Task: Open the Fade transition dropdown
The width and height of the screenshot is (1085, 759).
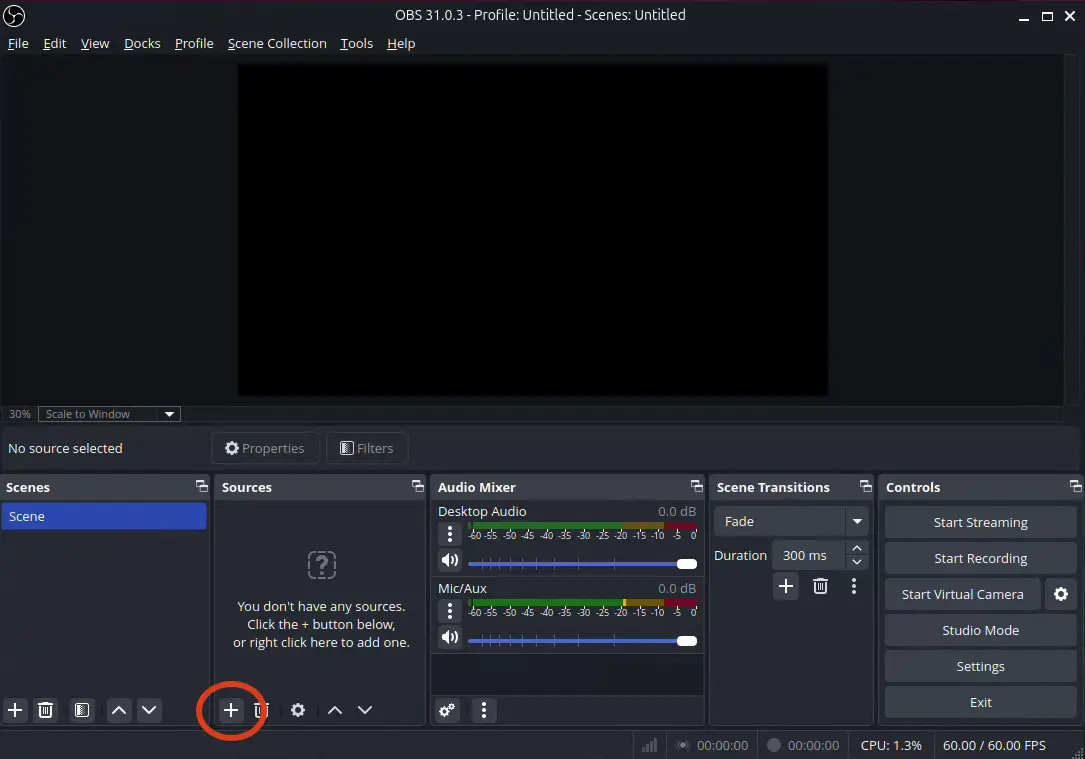Action: pyautogui.click(x=791, y=522)
